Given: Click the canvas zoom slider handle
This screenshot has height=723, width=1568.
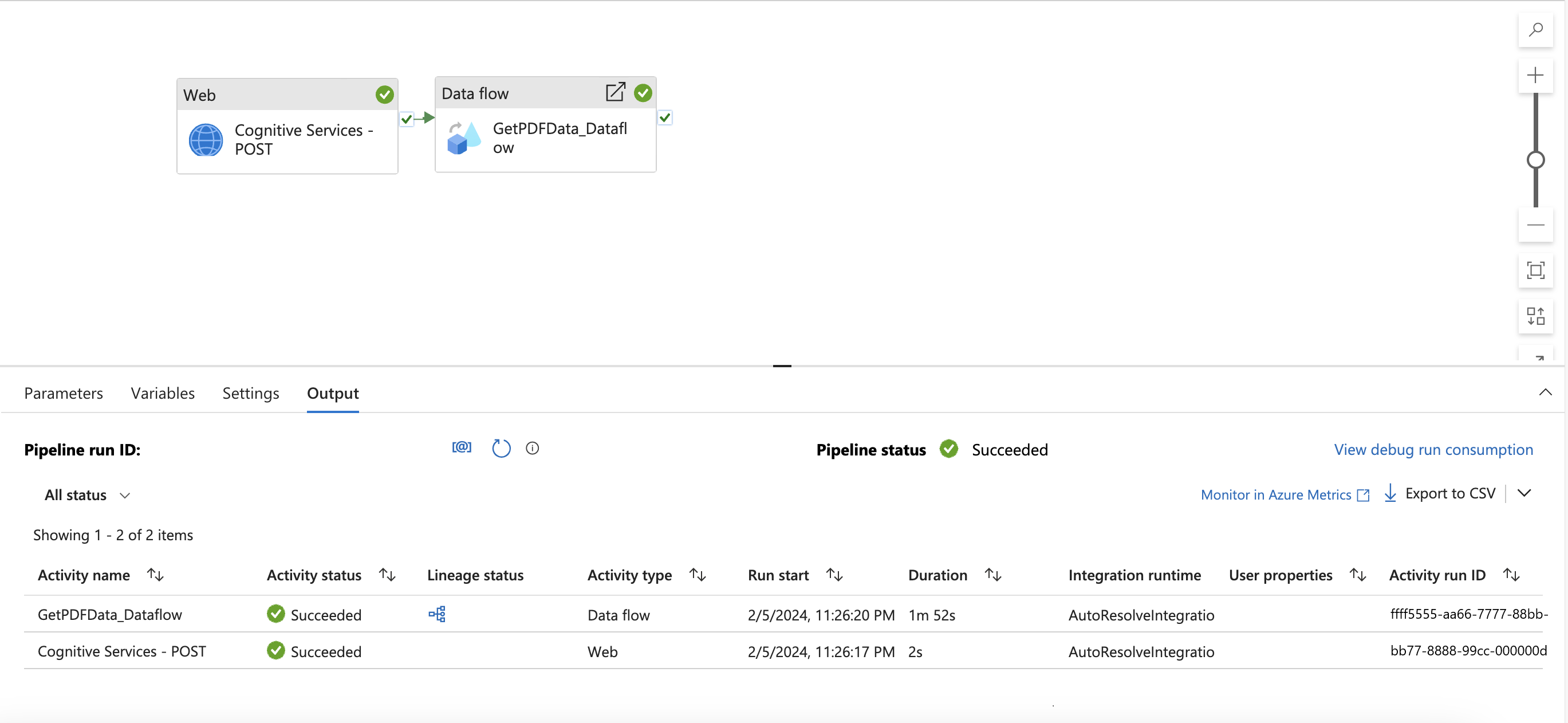Looking at the screenshot, I should point(1535,160).
